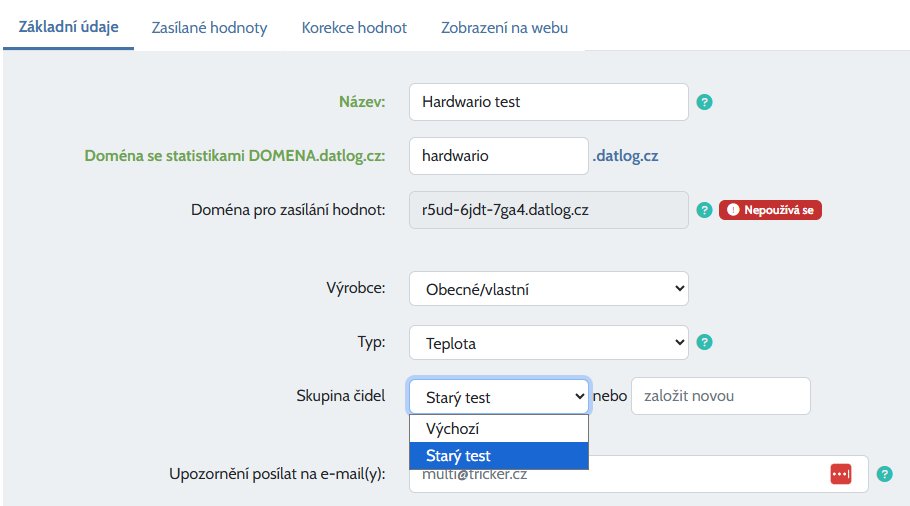Open the Výrobce dropdown
The height and width of the screenshot is (506, 910).
point(548,288)
